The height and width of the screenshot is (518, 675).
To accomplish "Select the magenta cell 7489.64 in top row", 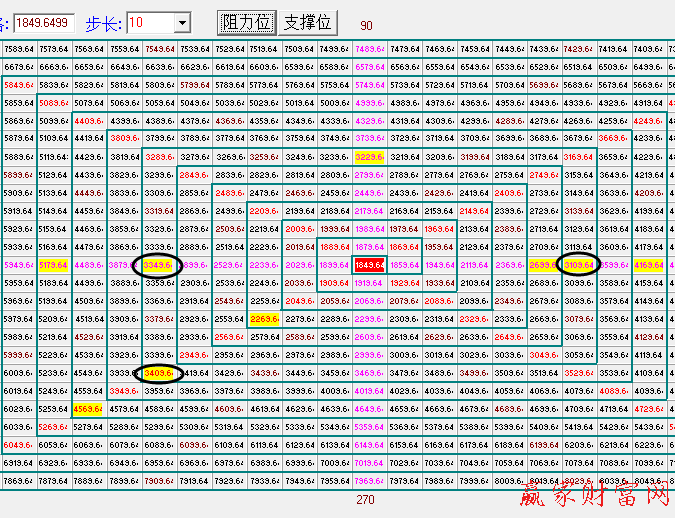I will tap(369, 49).
